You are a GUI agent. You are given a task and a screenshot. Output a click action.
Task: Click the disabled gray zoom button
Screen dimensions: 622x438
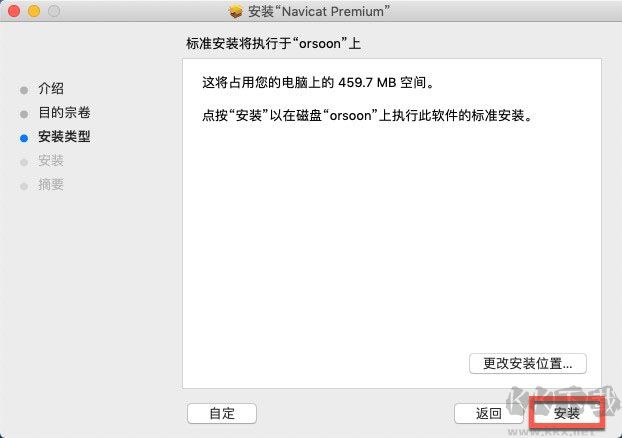click(54, 11)
